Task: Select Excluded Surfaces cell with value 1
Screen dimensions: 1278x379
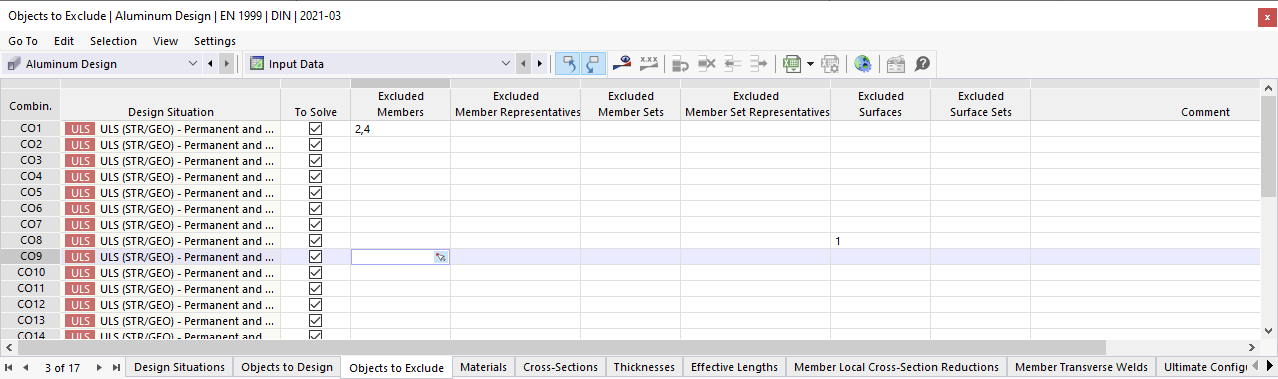Action: pyautogui.click(x=880, y=241)
